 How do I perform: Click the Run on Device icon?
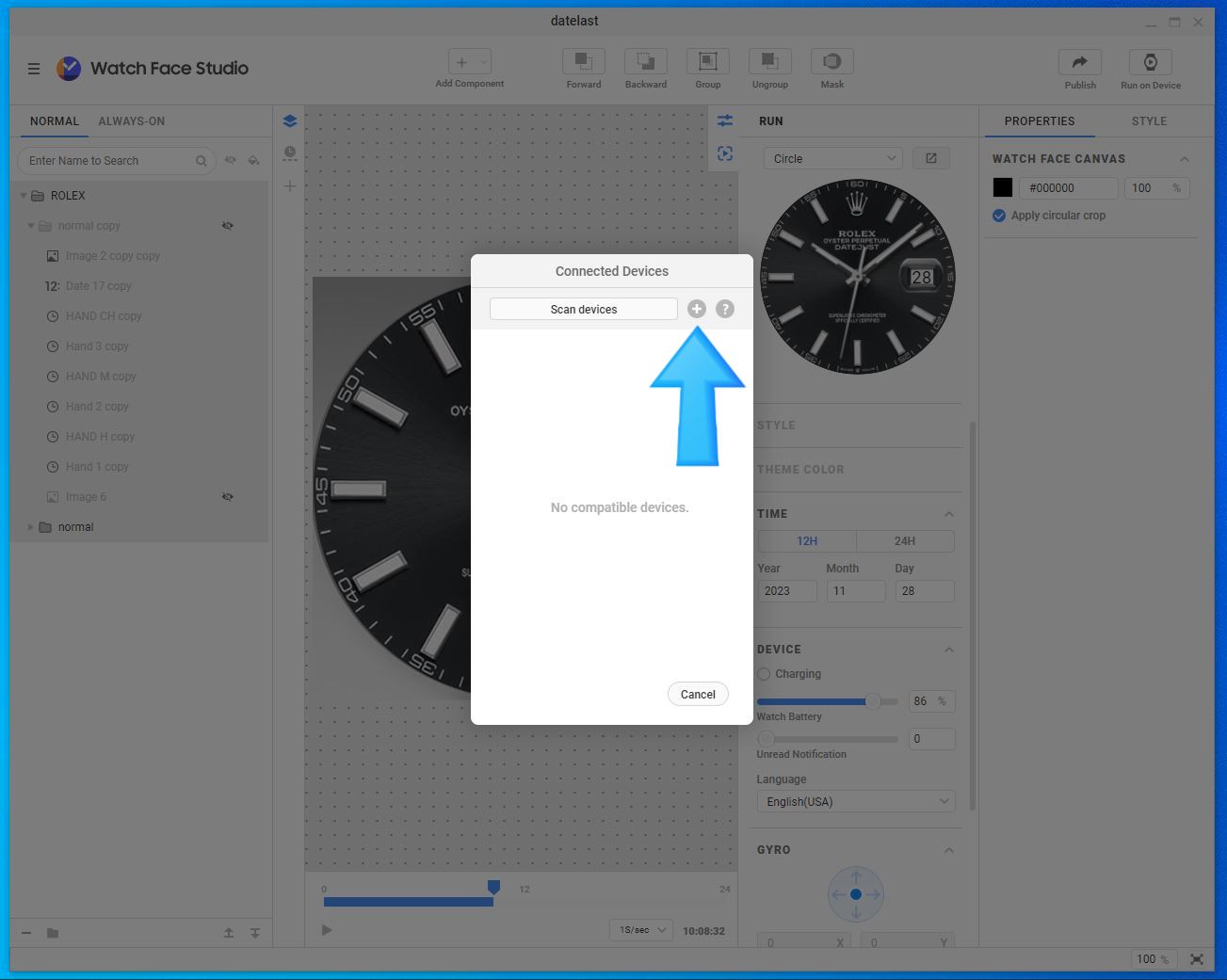coord(1150,62)
